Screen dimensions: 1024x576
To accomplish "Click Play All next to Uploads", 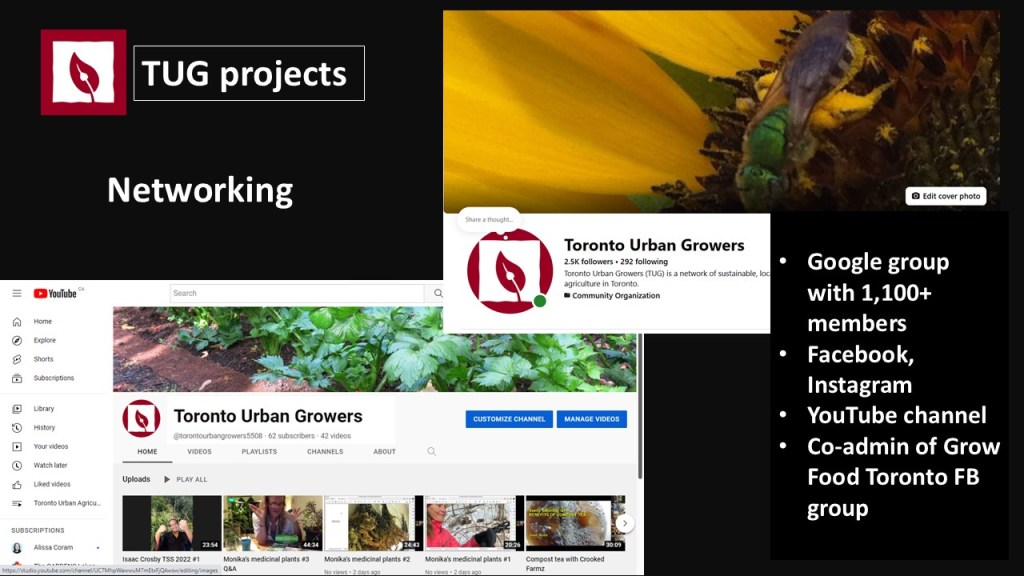I will click(186, 479).
